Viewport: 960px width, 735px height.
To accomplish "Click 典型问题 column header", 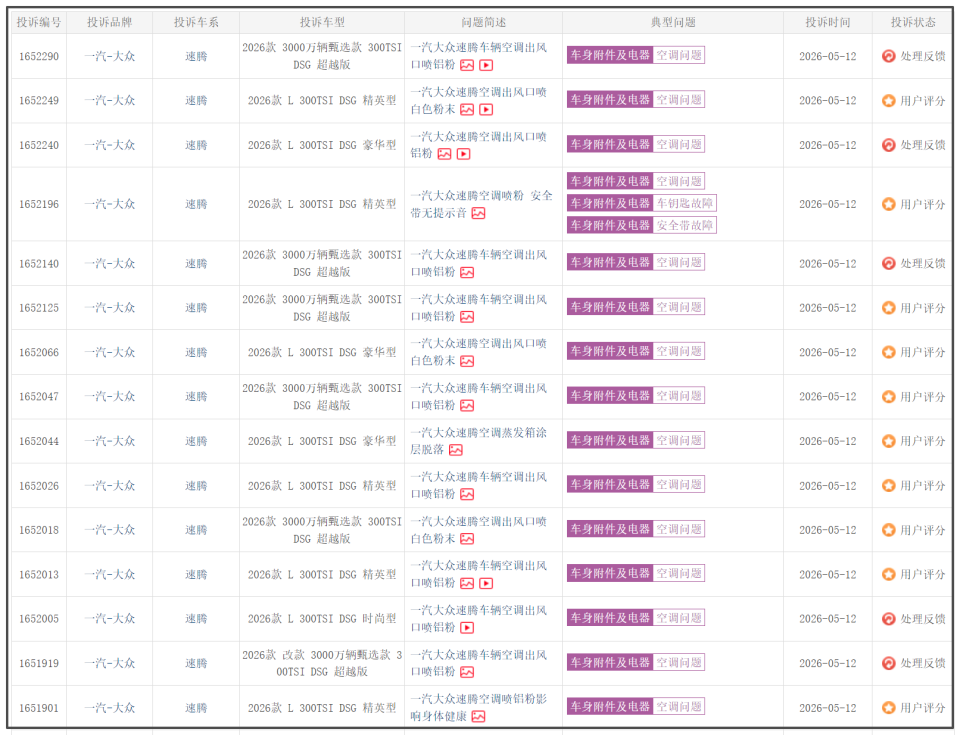I will pyautogui.click(x=673, y=22).
